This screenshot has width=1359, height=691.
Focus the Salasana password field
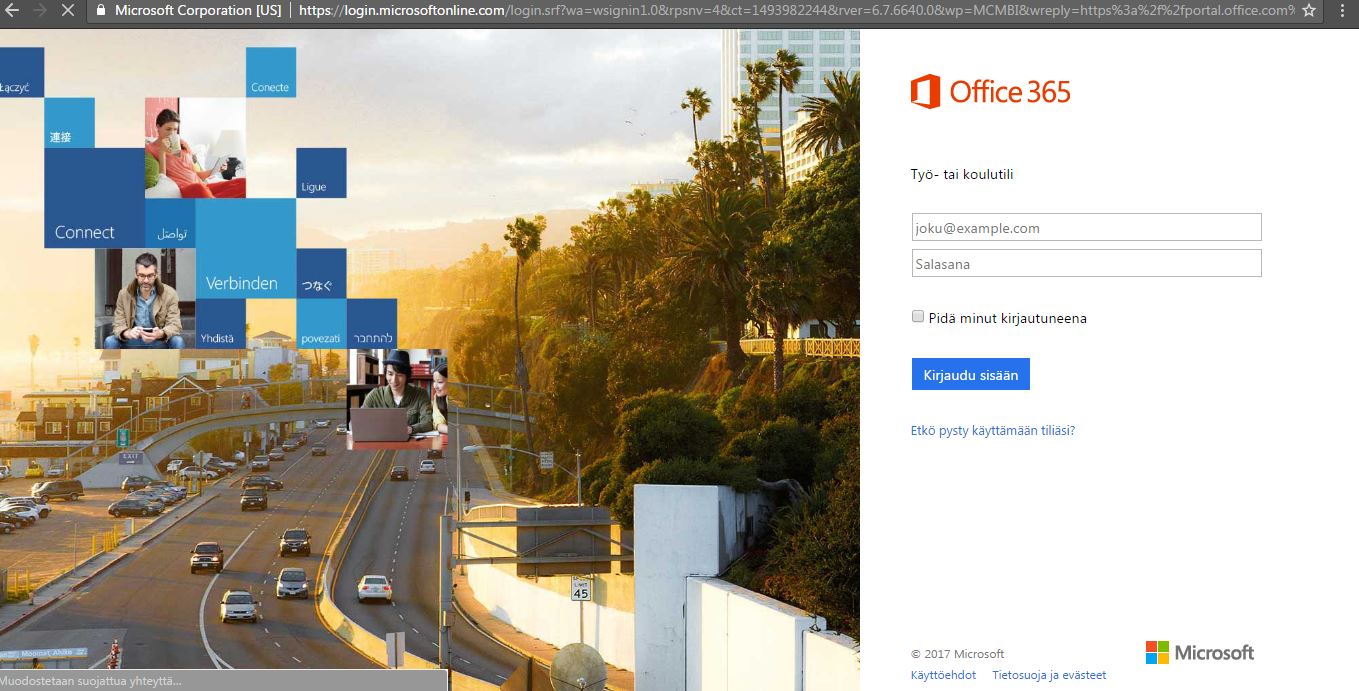[x=1086, y=264]
